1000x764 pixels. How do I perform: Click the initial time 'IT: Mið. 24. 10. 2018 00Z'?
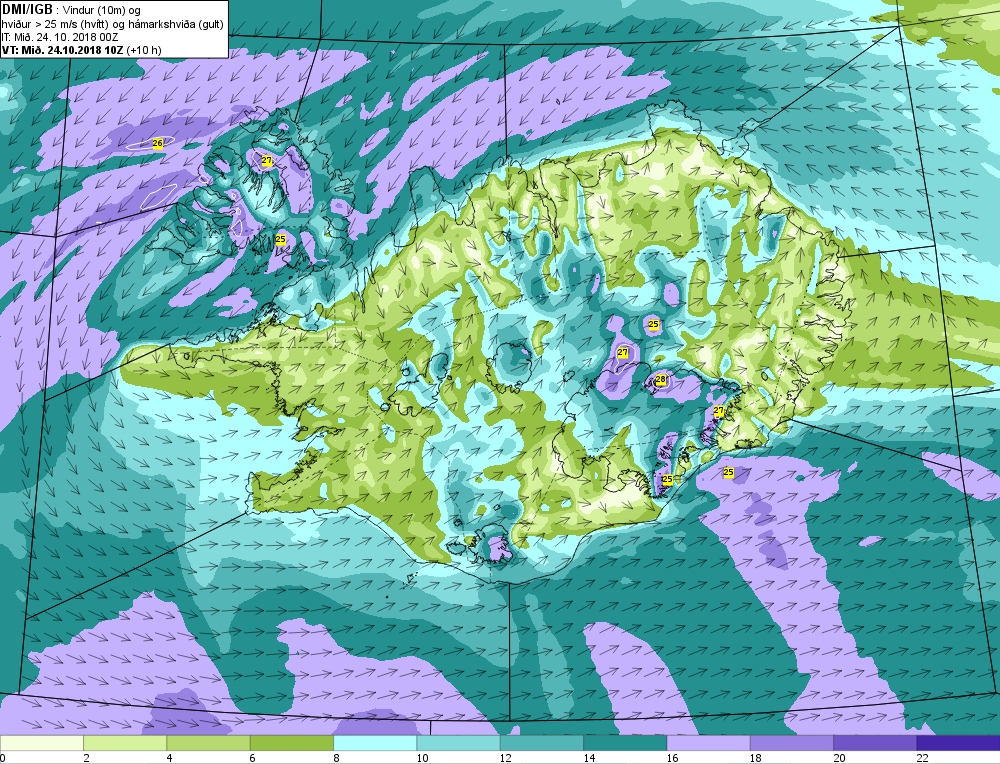pyautogui.click(x=60, y=37)
